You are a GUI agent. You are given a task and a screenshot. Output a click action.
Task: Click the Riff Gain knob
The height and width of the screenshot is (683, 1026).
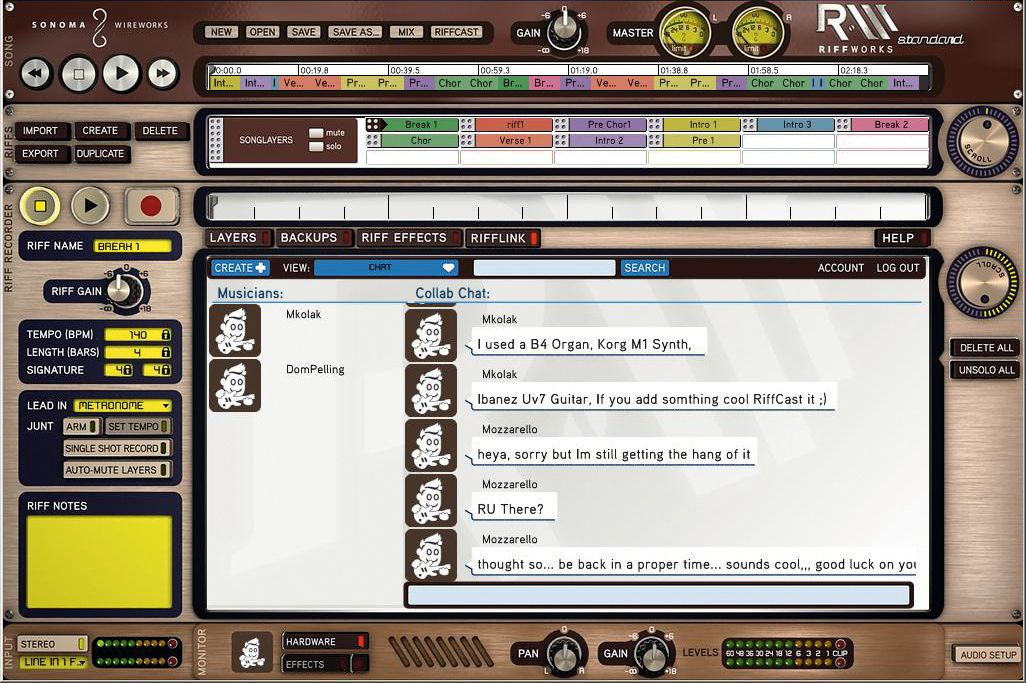122,289
